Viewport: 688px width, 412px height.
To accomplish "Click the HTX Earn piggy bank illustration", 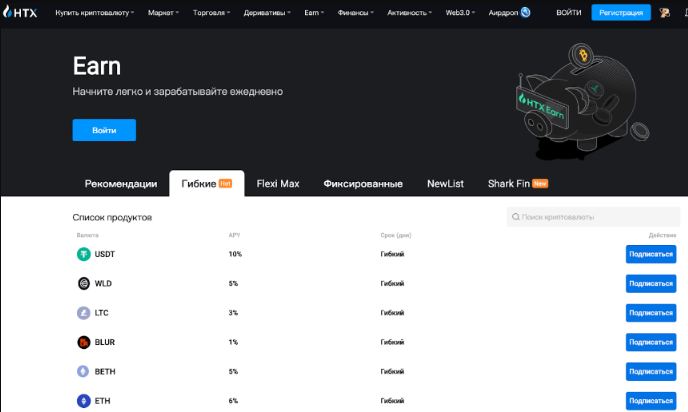I will point(582,101).
